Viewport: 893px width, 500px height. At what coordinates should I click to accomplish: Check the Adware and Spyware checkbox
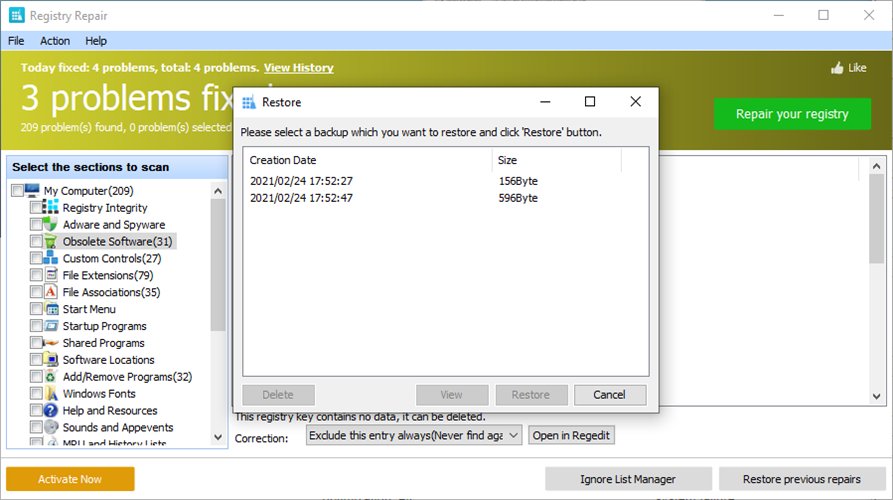pyautogui.click(x=36, y=224)
